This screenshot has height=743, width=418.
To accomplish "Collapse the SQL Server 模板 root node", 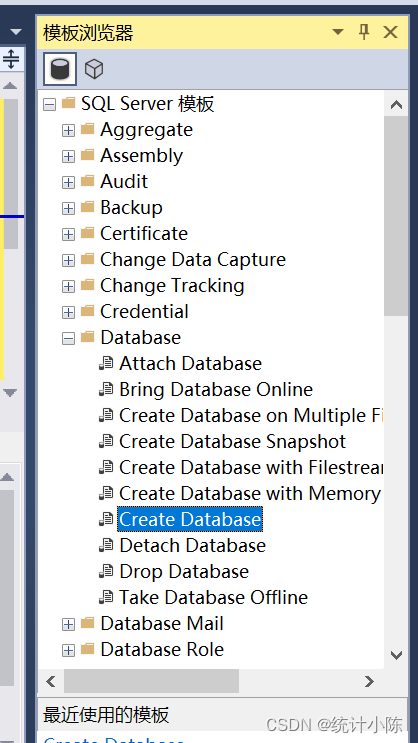I will pos(49,104).
